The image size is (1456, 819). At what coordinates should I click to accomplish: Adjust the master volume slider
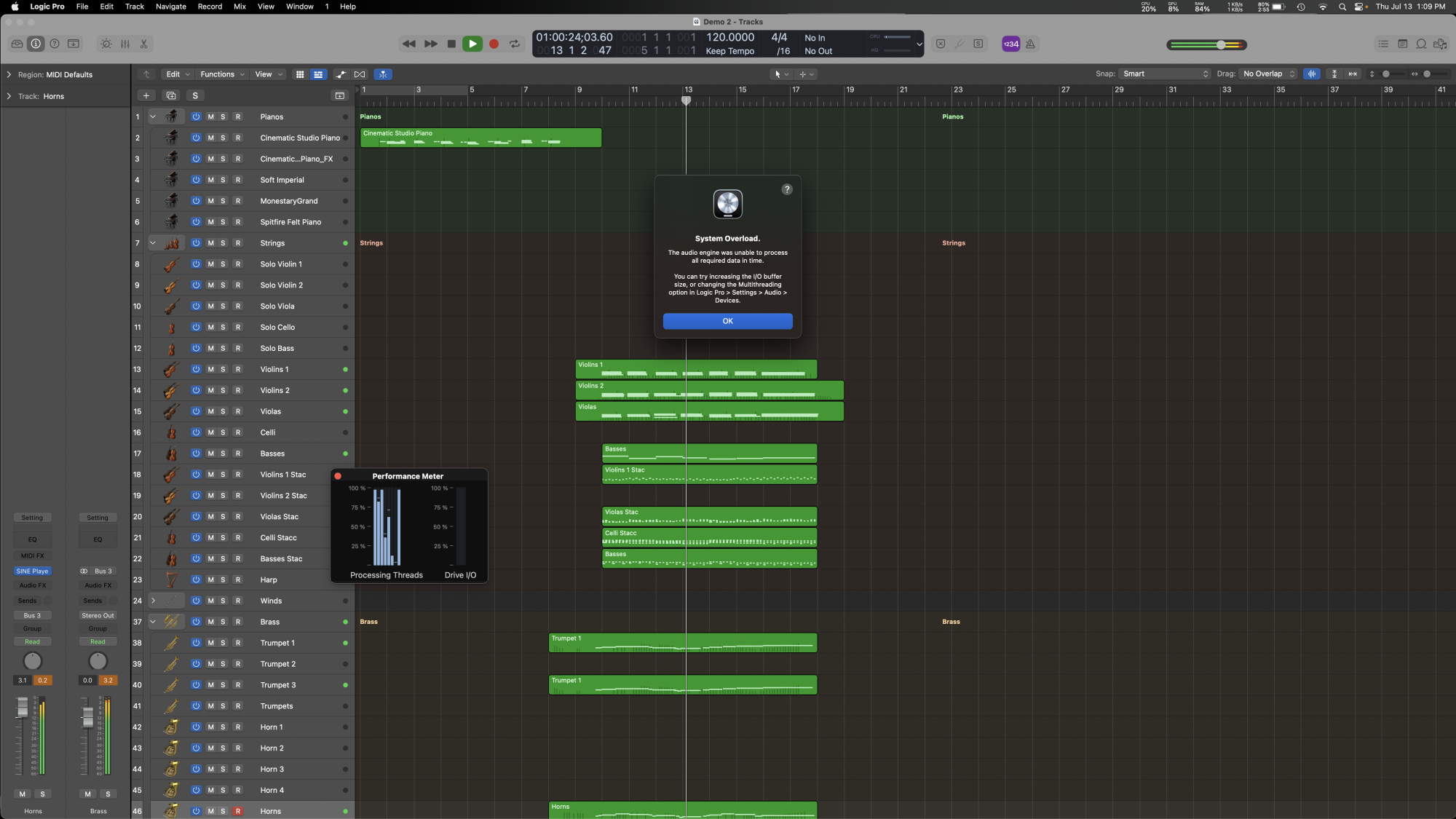click(x=1221, y=44)
